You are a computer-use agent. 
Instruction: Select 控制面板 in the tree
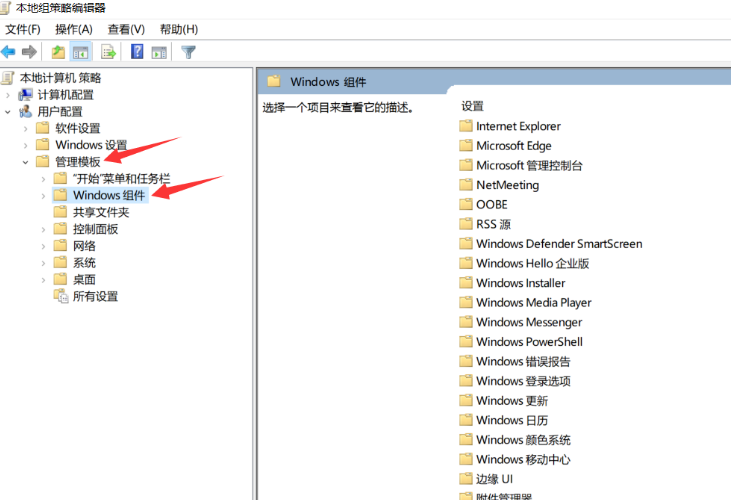coord(95,229)
